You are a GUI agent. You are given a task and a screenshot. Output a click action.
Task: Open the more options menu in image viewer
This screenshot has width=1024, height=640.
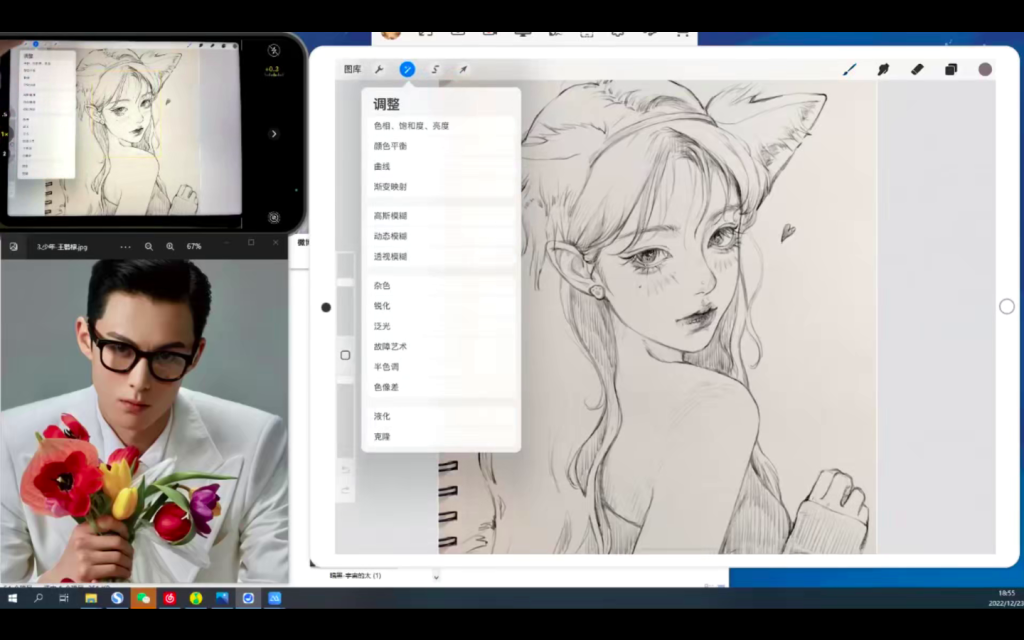pyautogui.click(x=125, y=247)
